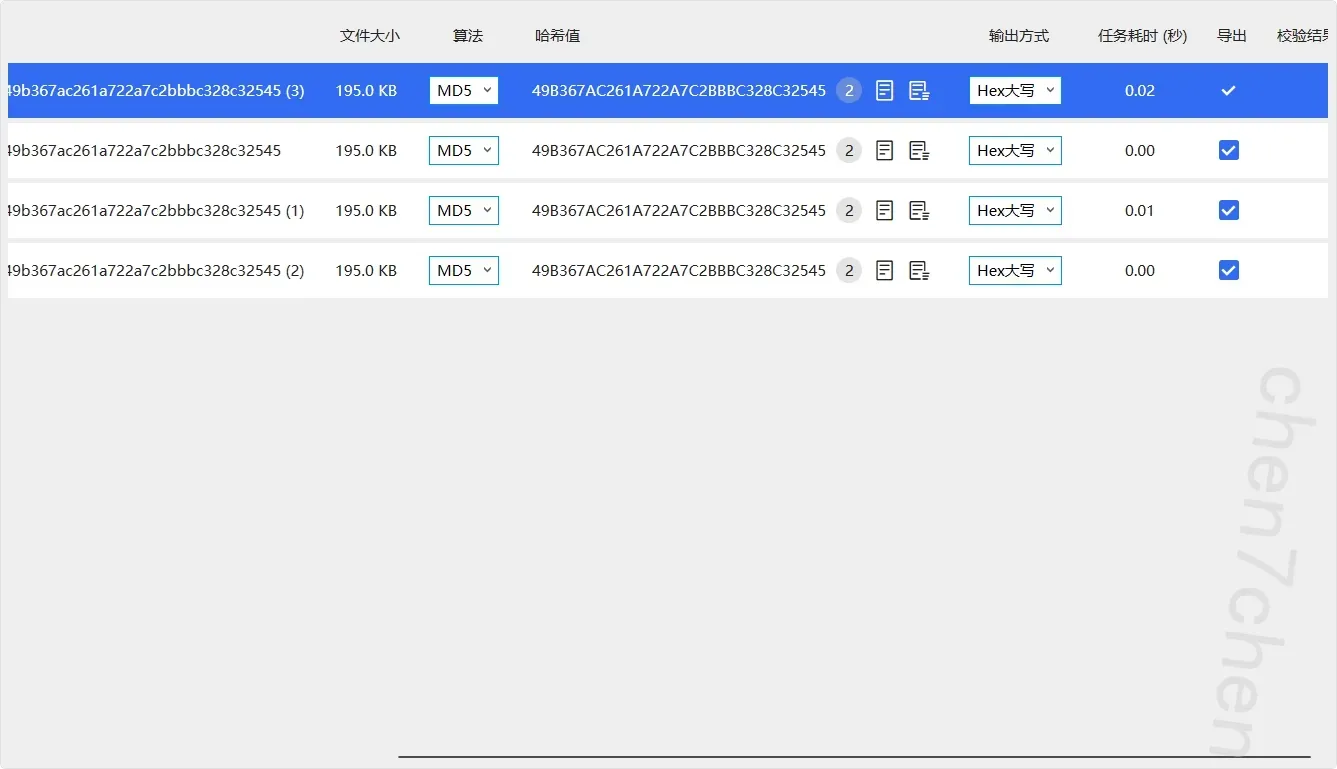This screenshot has height=769, width=1337.
Task: Uncheck the export checkbox in the second row
Action: 1229,151
